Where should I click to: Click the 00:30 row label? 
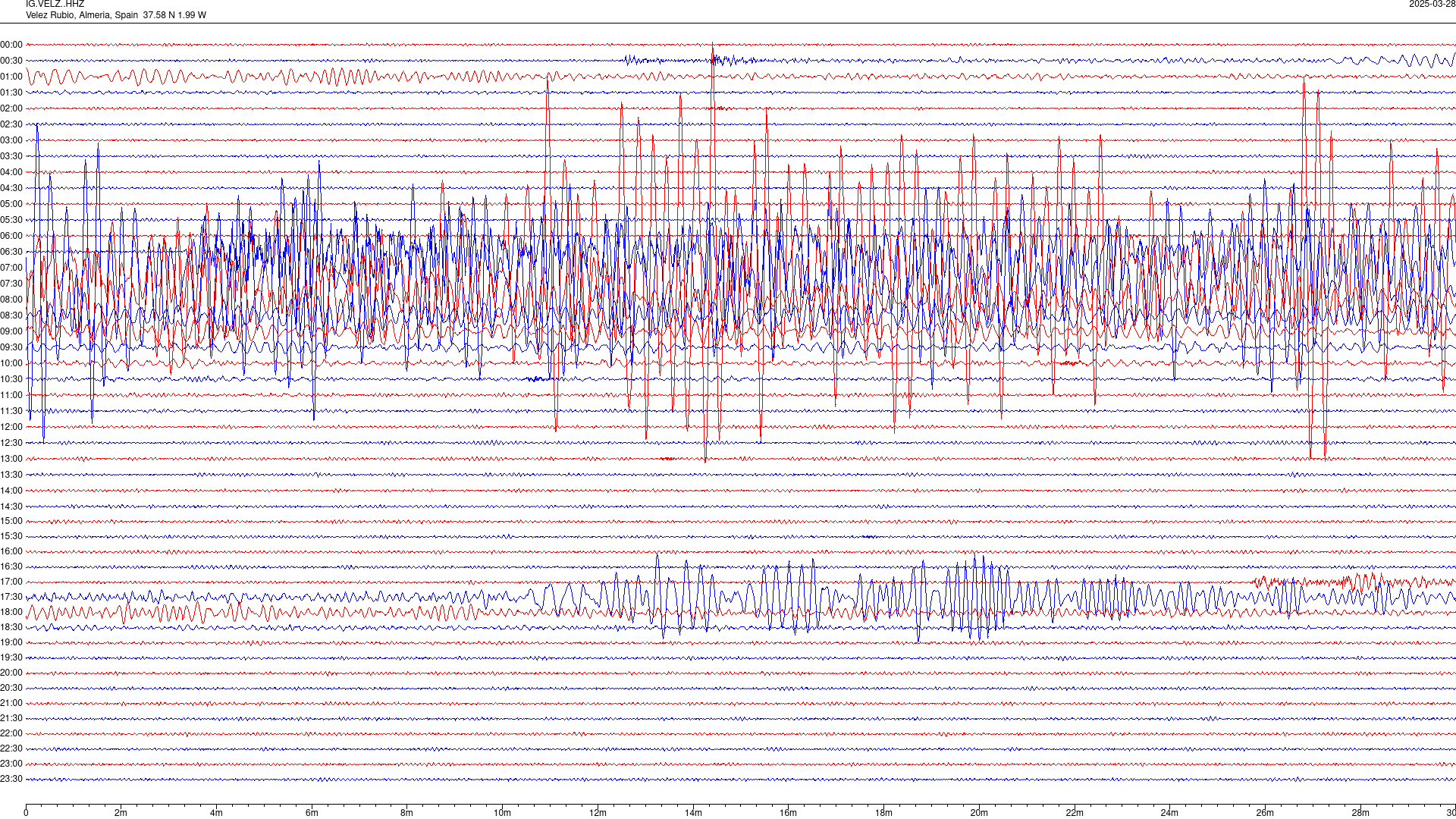click(11, 61)
